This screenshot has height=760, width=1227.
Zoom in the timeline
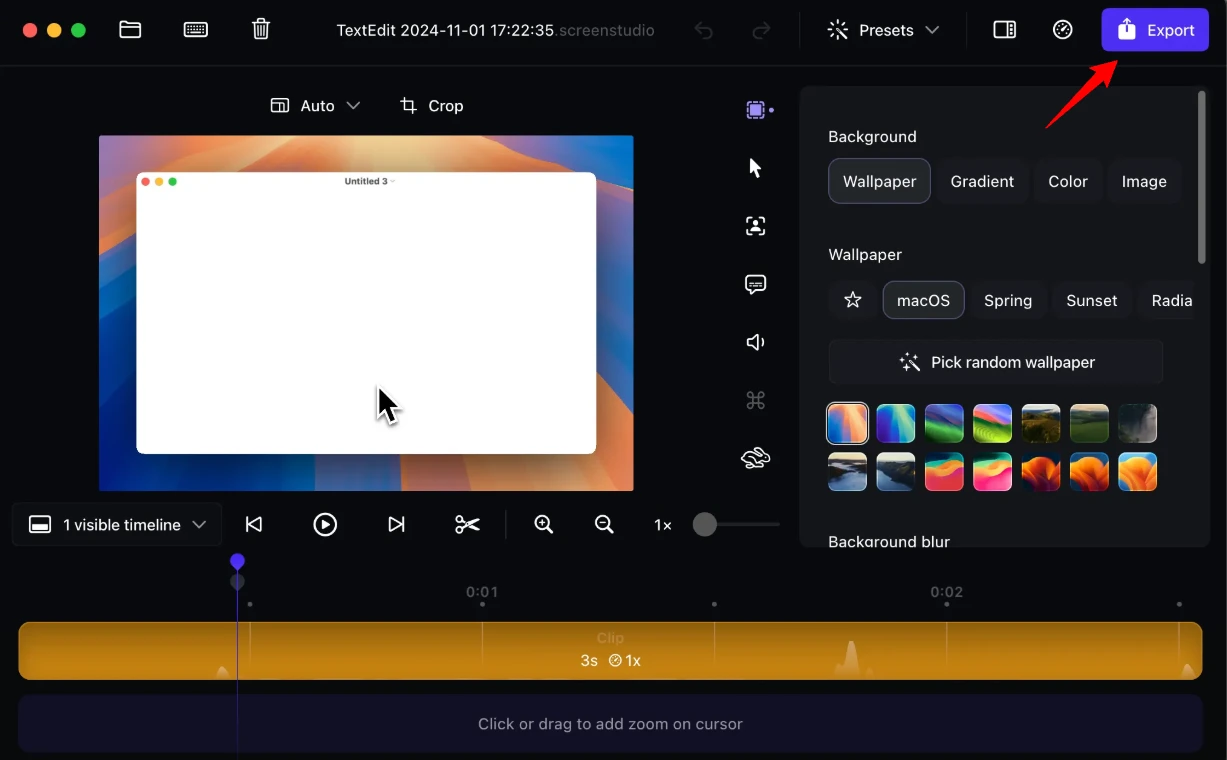tap(543, 524)
